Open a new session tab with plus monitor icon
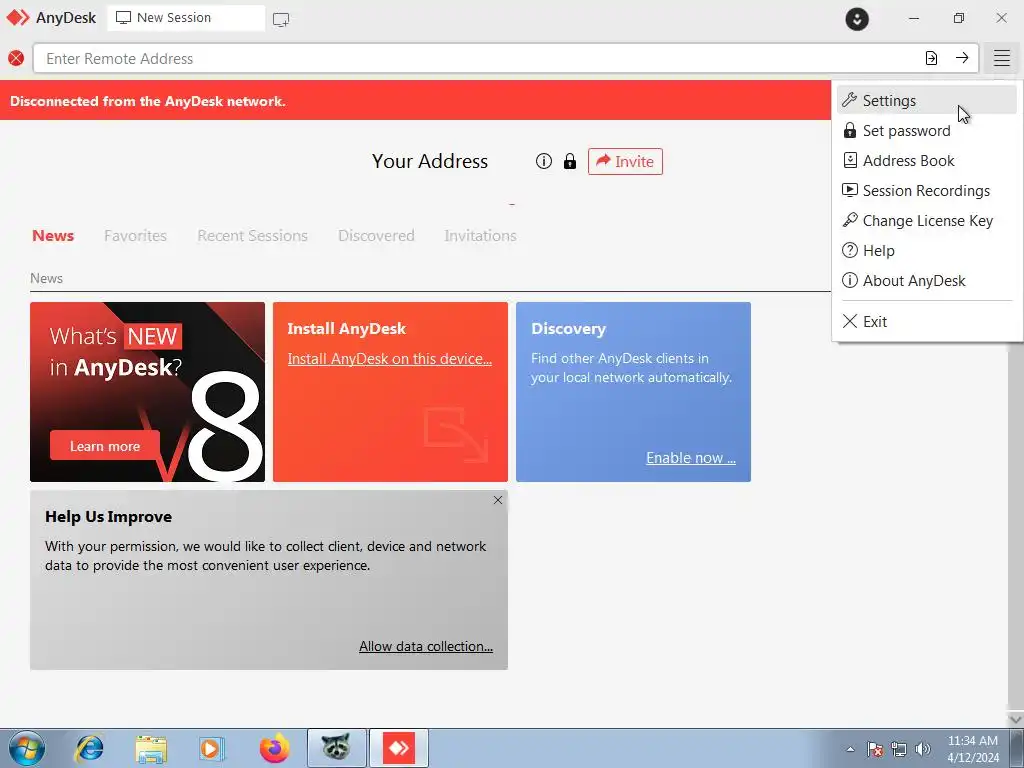This screenshot has width=1024, height=768. 281,19
